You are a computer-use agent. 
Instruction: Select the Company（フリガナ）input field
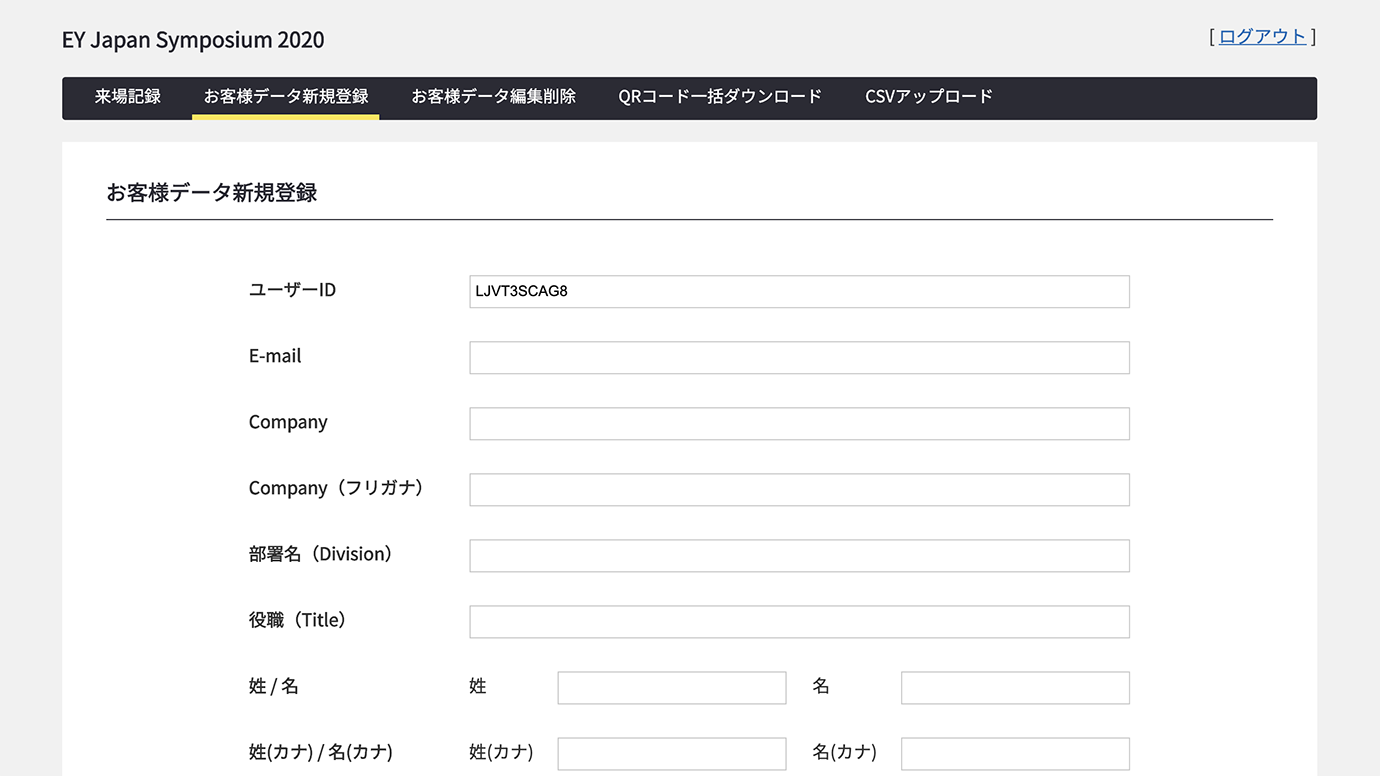[x=800, y=490]
